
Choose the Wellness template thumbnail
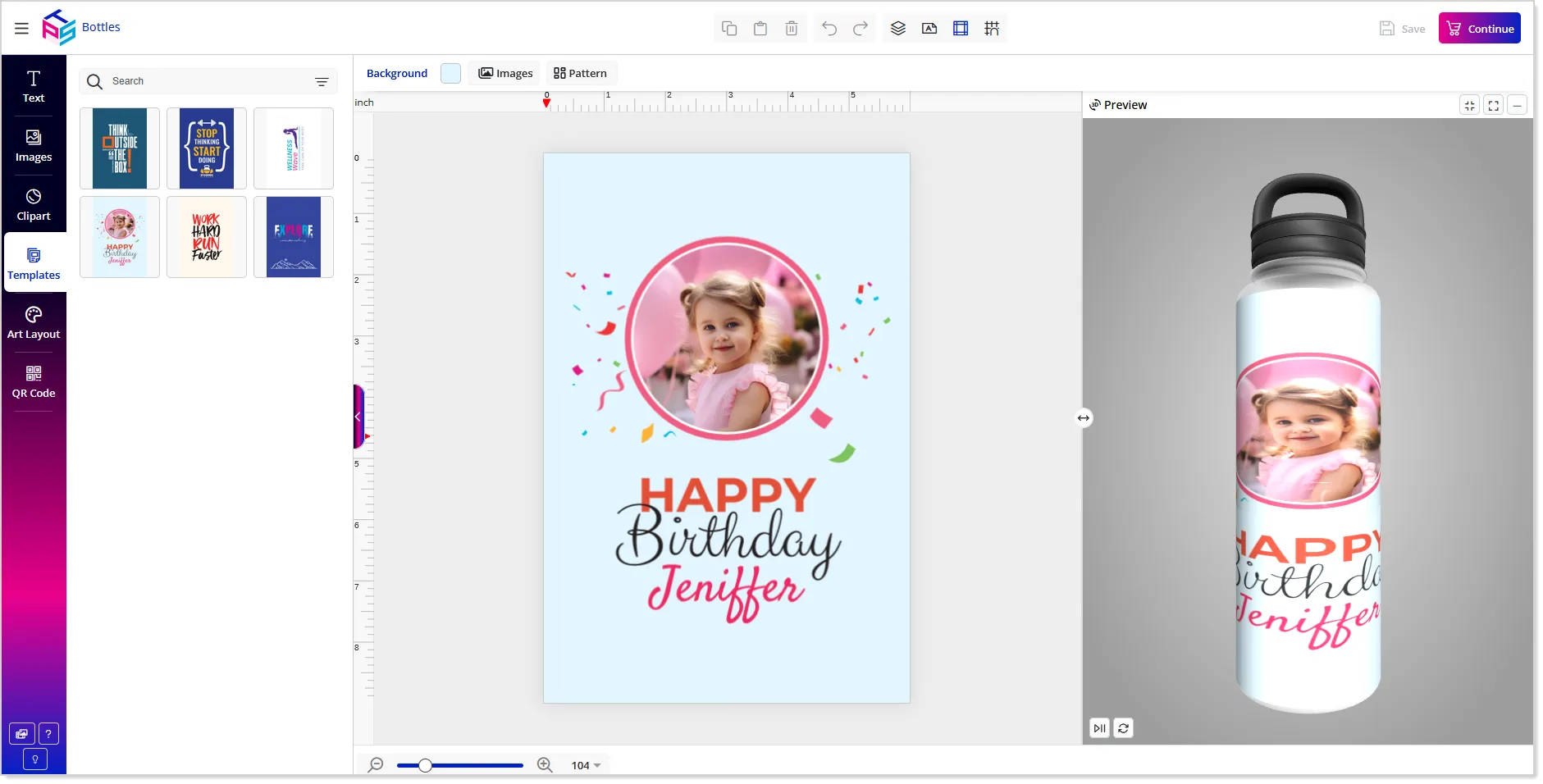[x=294, y=148]
